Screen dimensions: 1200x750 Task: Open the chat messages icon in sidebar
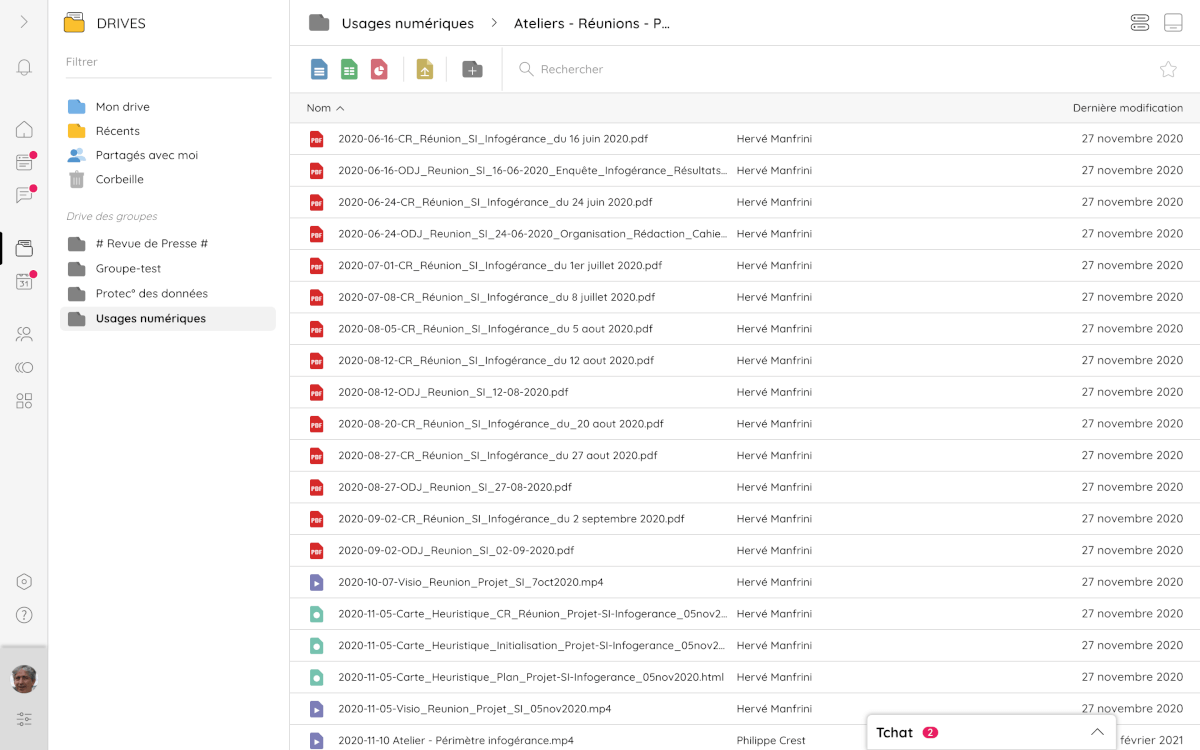coord(24,195)
